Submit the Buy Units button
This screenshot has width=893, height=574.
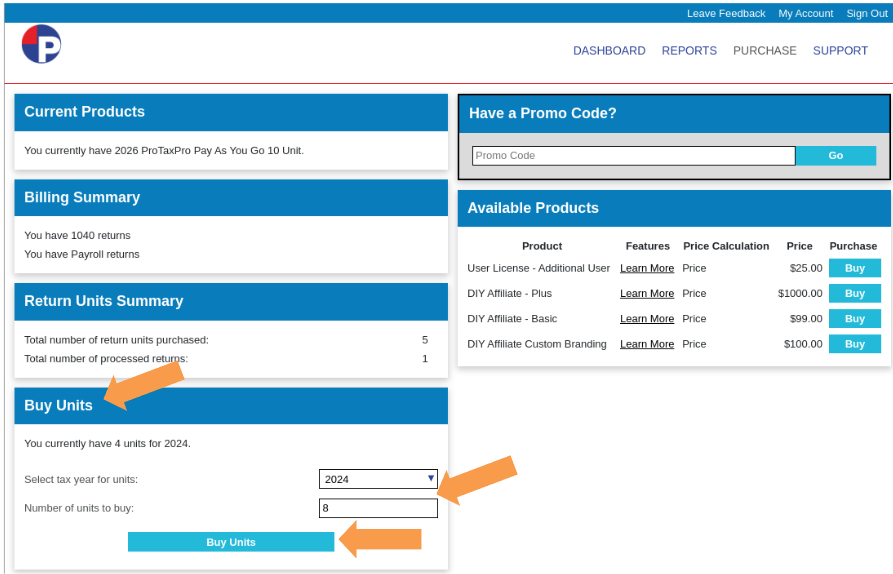231,542
